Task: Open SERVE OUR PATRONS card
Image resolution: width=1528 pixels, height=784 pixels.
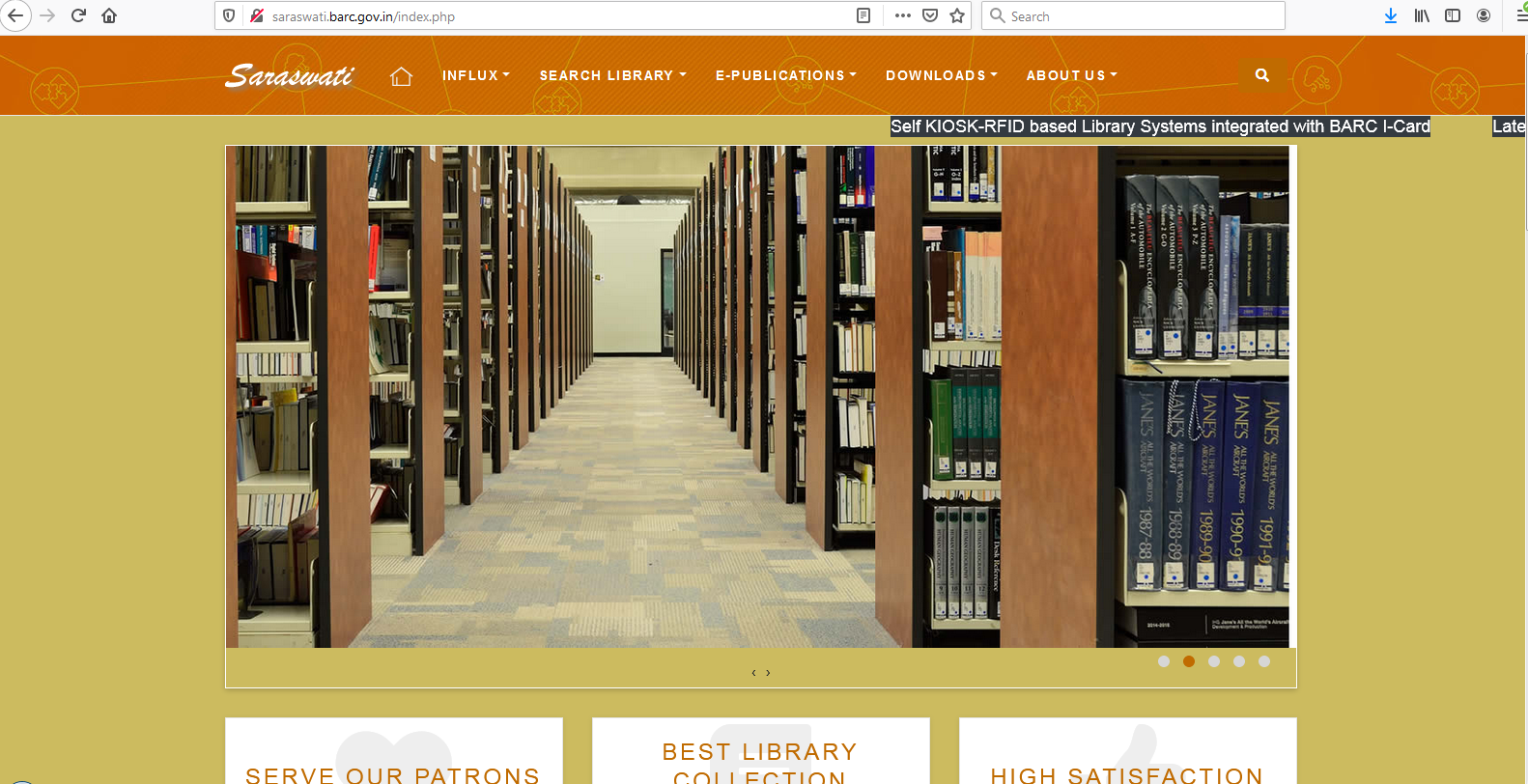Action: click(394, 751)
